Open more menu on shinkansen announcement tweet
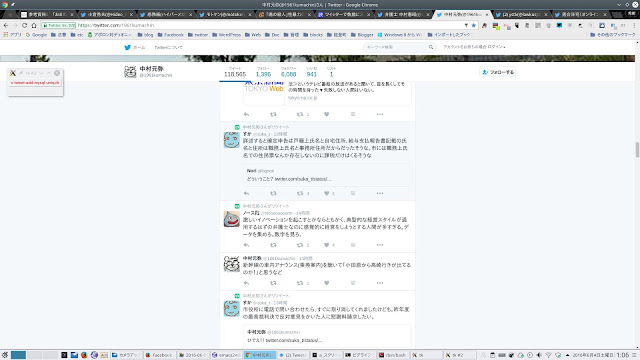This screenshot has height=360, width=640. click(x=380, y=283)
